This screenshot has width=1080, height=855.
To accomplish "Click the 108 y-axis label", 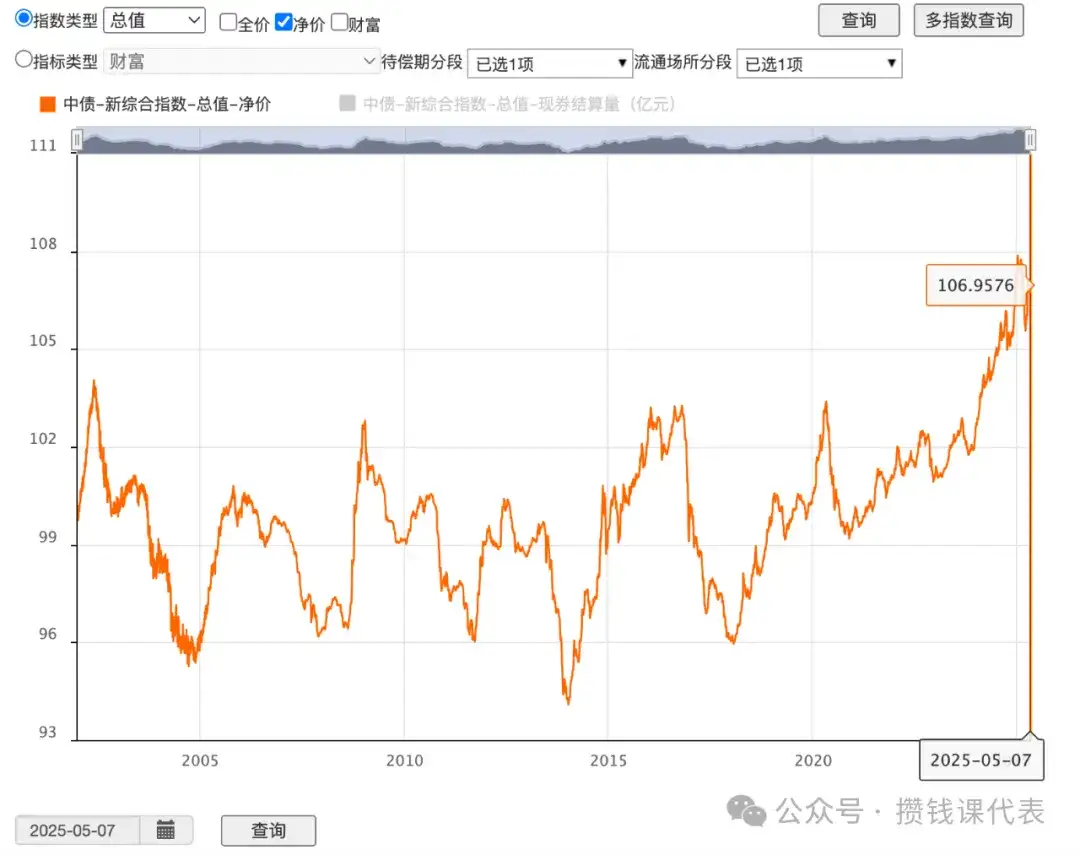I will coord(43,244).
